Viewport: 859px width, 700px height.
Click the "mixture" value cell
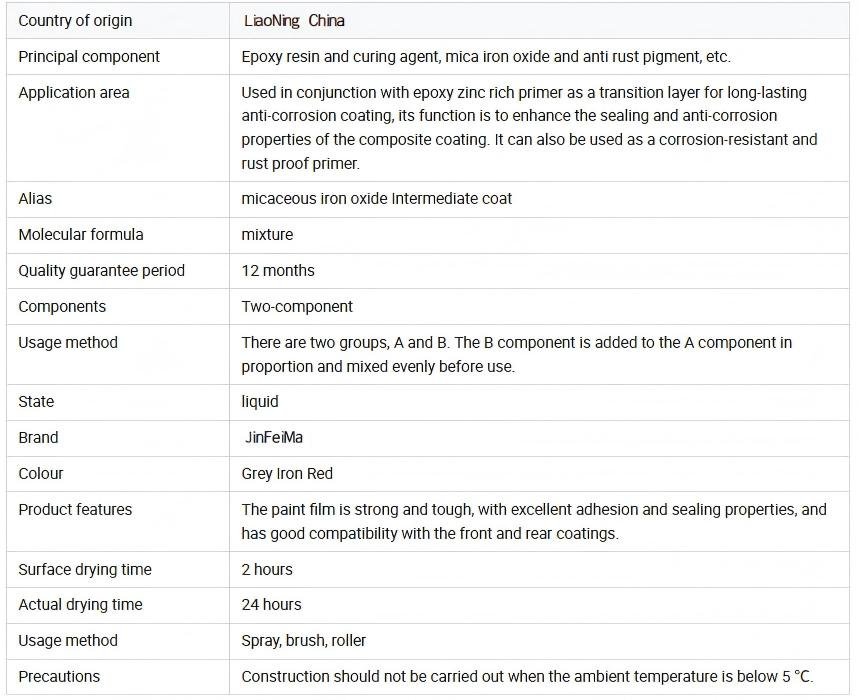267,235
